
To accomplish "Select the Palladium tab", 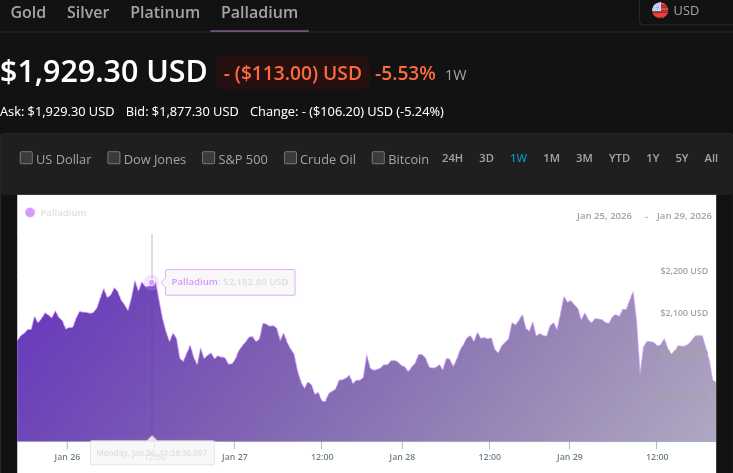I will (259, 13).
